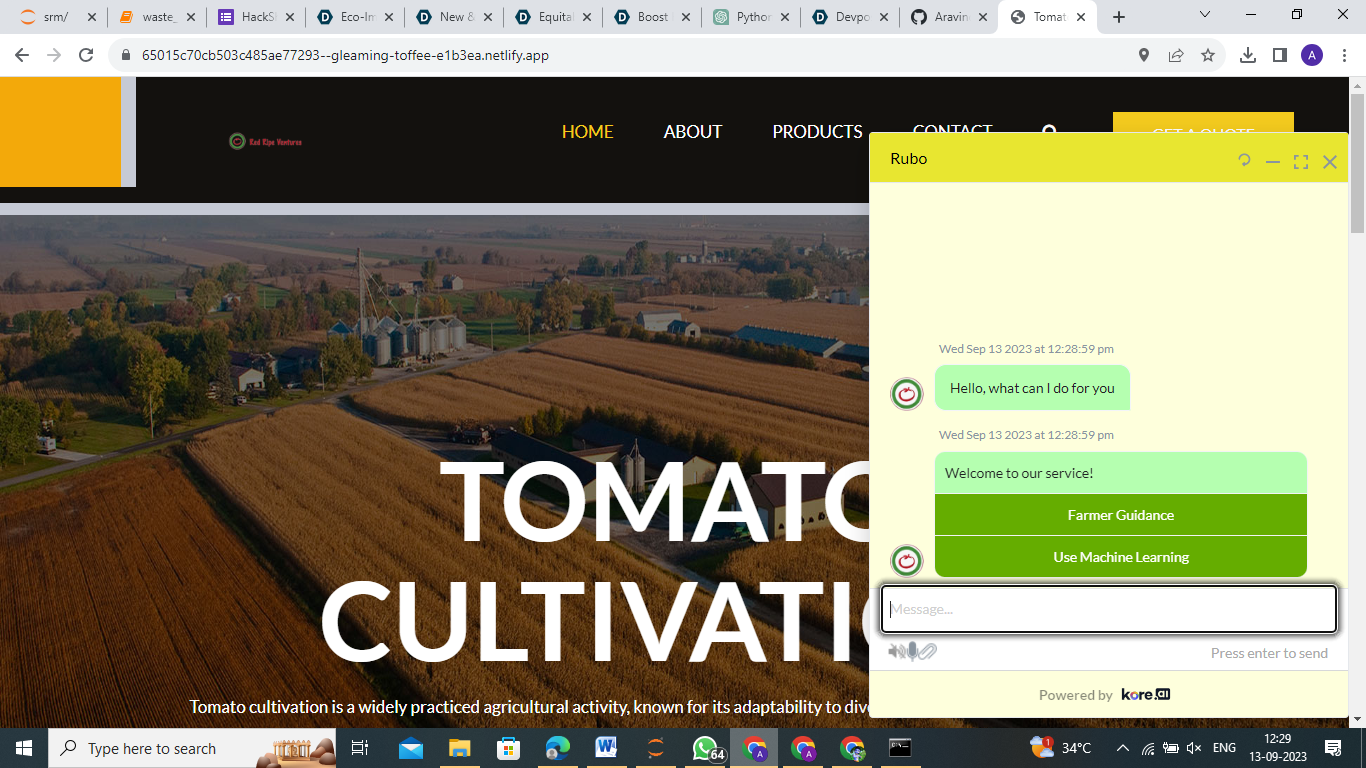This screenshot has width=1366, height=768.
Task: Open Microsoft Word on the taskbar
Action: click(606, 748)
